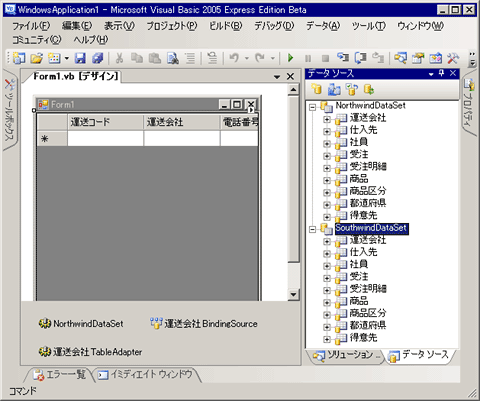Click the Open File toolbar icon
480x401 pixels.
37,58
